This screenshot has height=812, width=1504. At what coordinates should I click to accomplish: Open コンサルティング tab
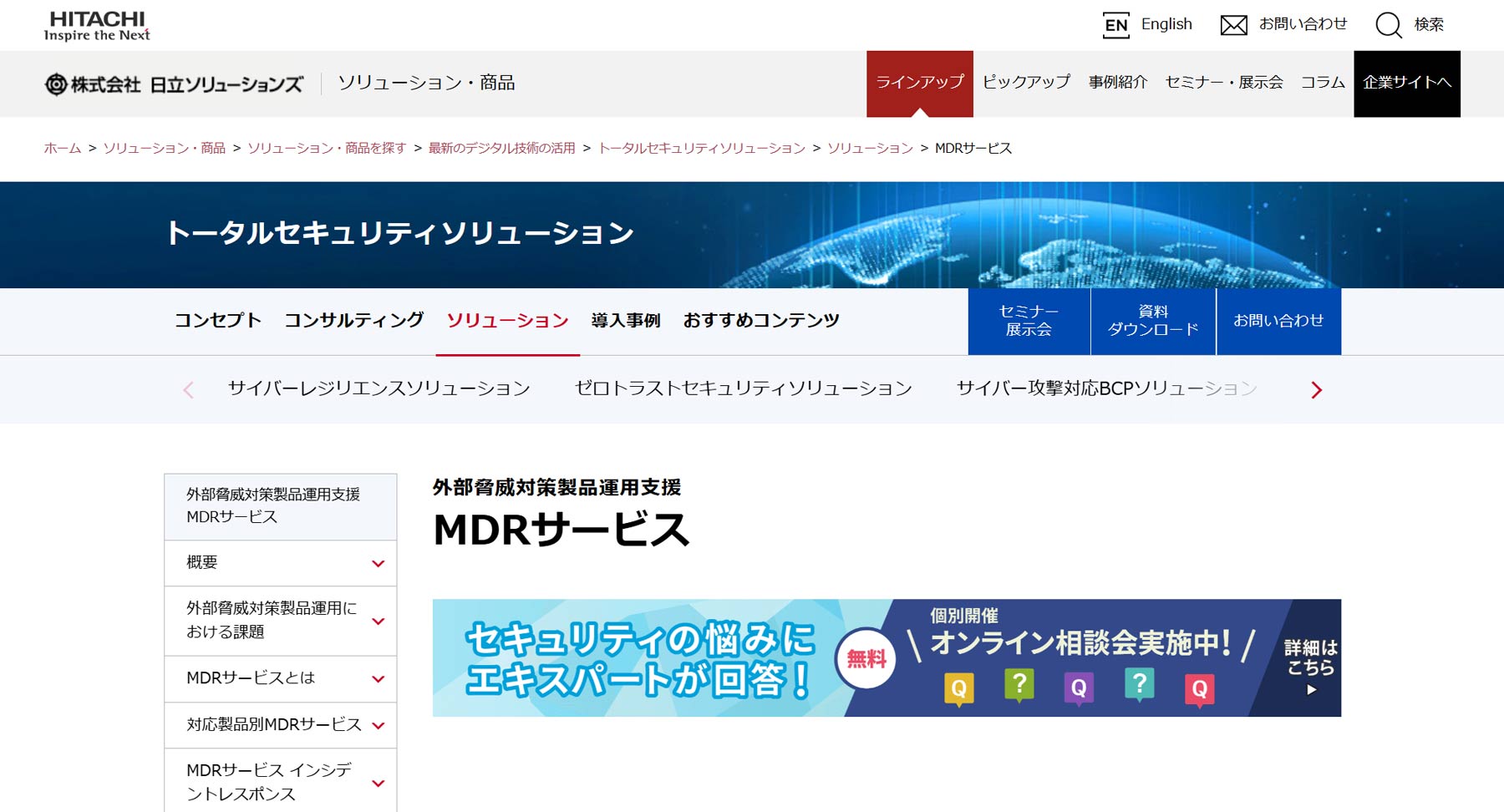(x=354, y=320)
